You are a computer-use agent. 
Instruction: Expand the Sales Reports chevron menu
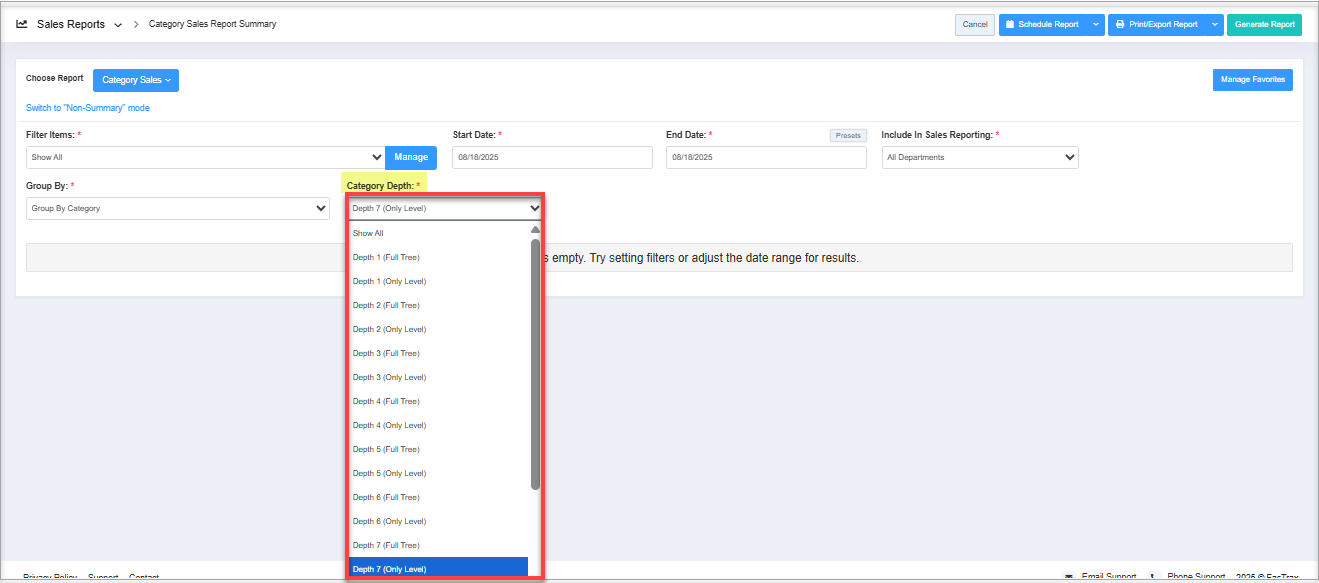(118, 25)
